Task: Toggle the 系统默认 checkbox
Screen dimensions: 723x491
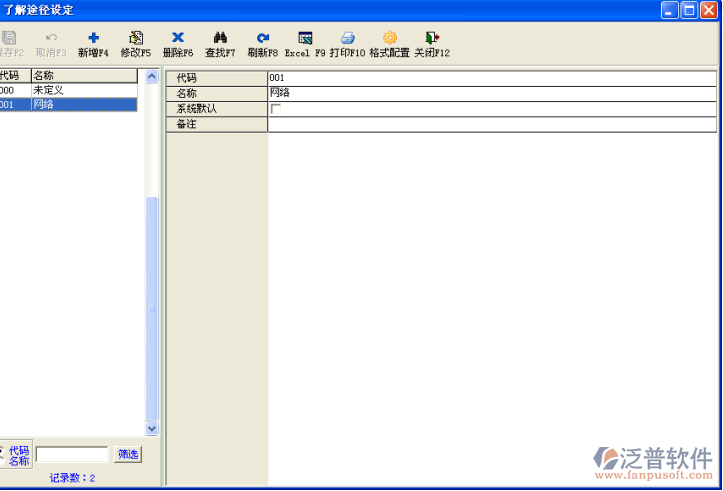Action: tap(276, 109)
